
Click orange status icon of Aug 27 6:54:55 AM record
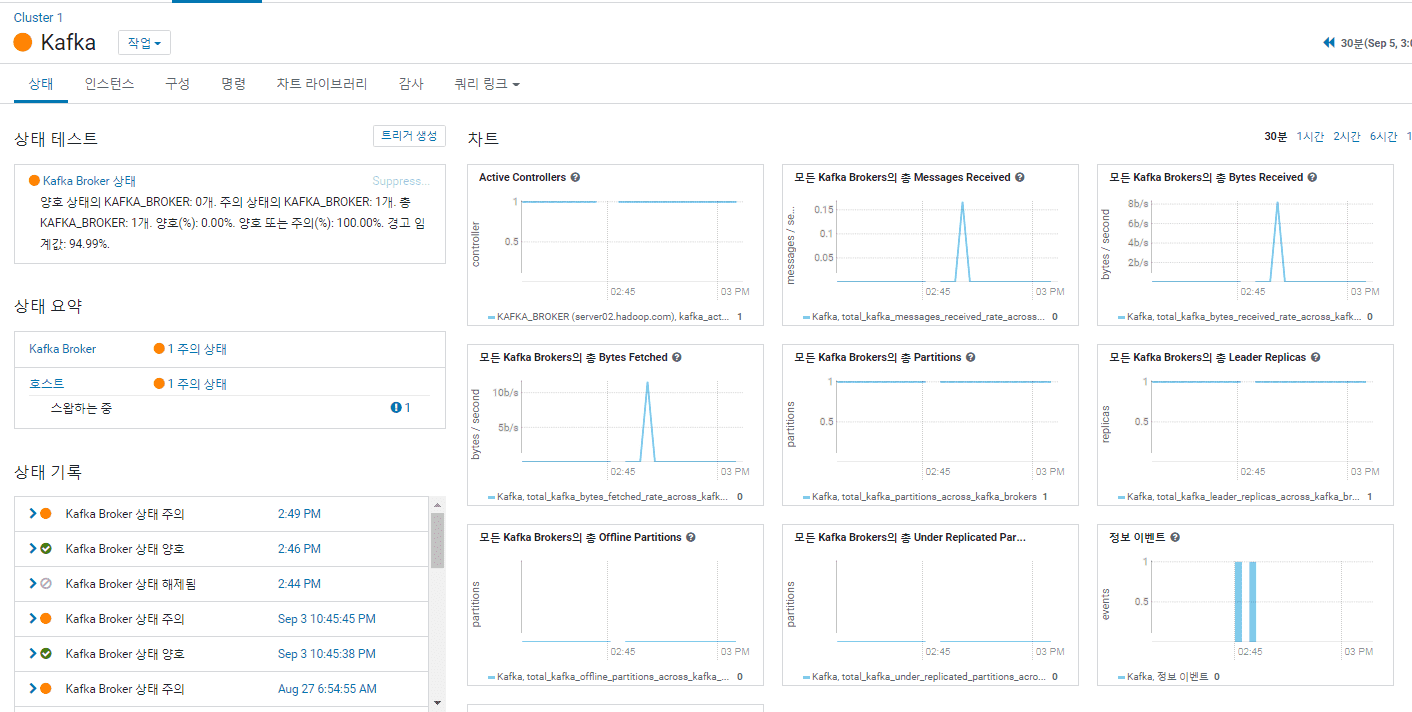[x=46, y=689]
